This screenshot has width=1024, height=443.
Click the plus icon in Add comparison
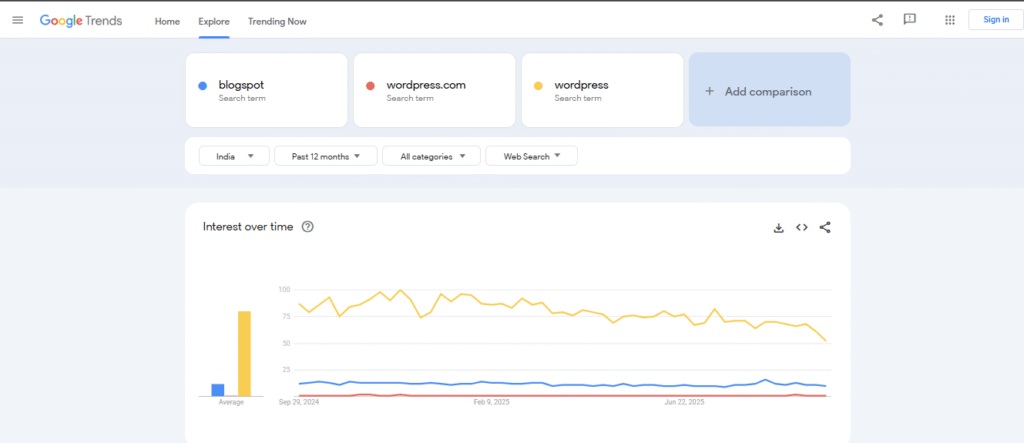click(709, 91)
